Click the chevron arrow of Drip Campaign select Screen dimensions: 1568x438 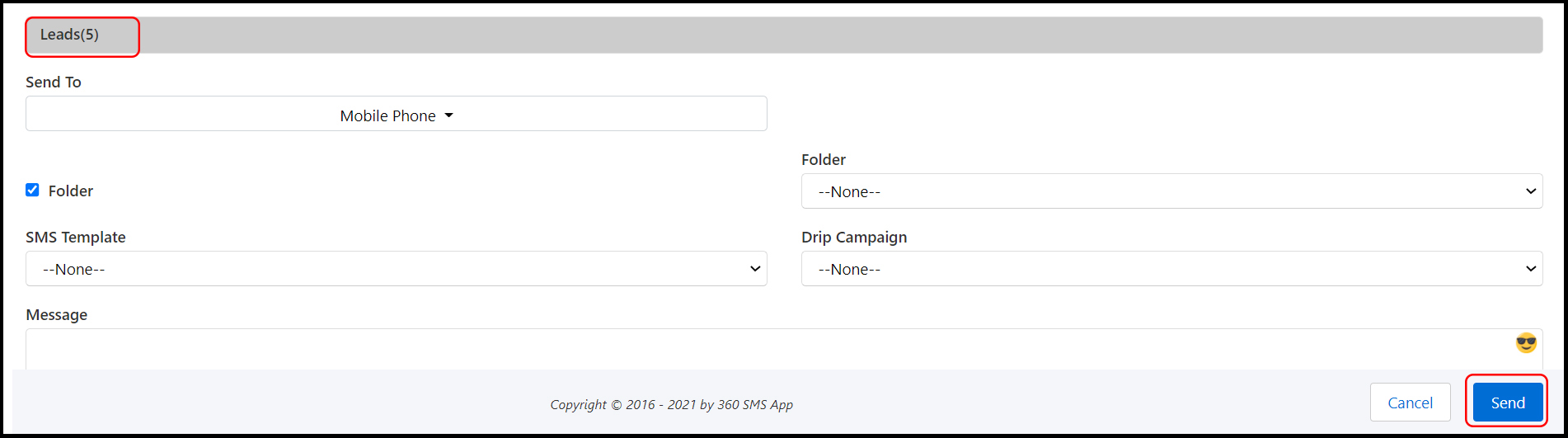click(1531, 269)
